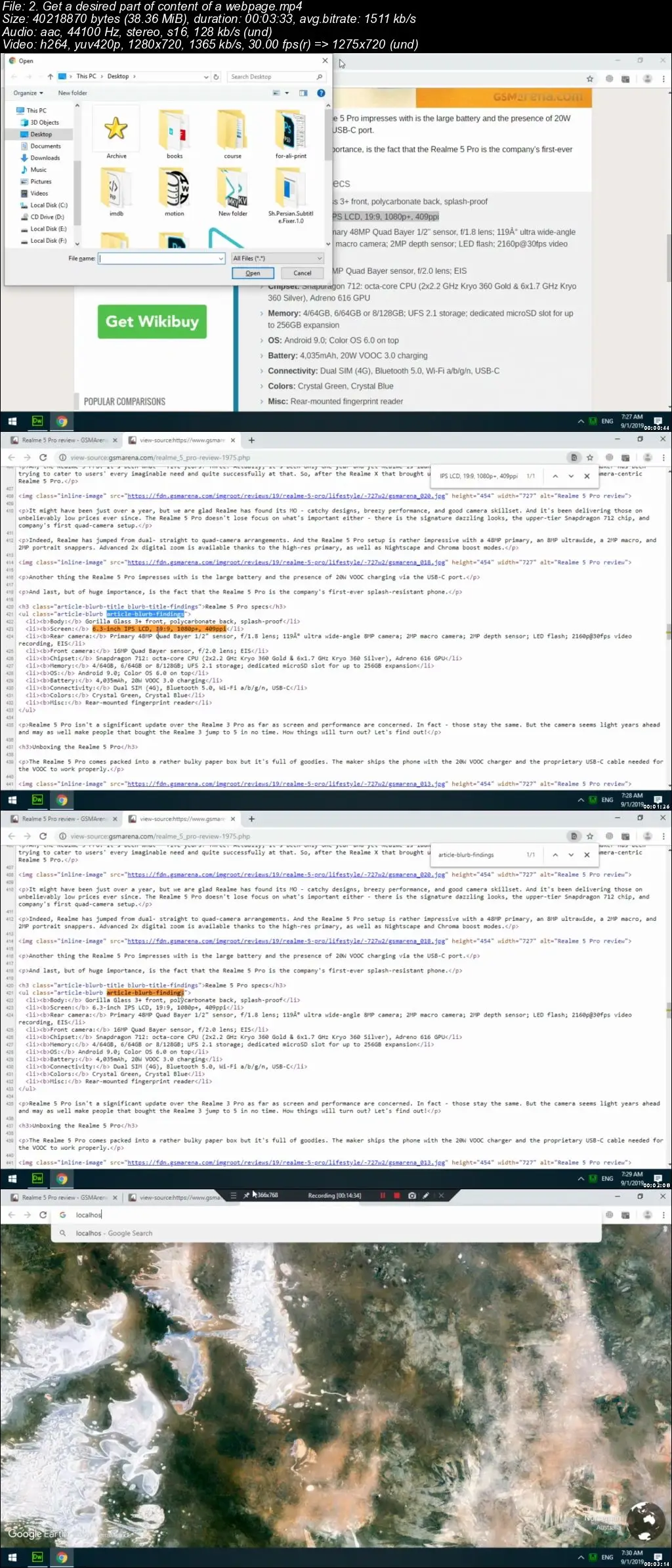Viewport: 672px width, 1568px height.
Task: Open the All Files (*.*) type dropdown
Action: [x=278, y=259]
